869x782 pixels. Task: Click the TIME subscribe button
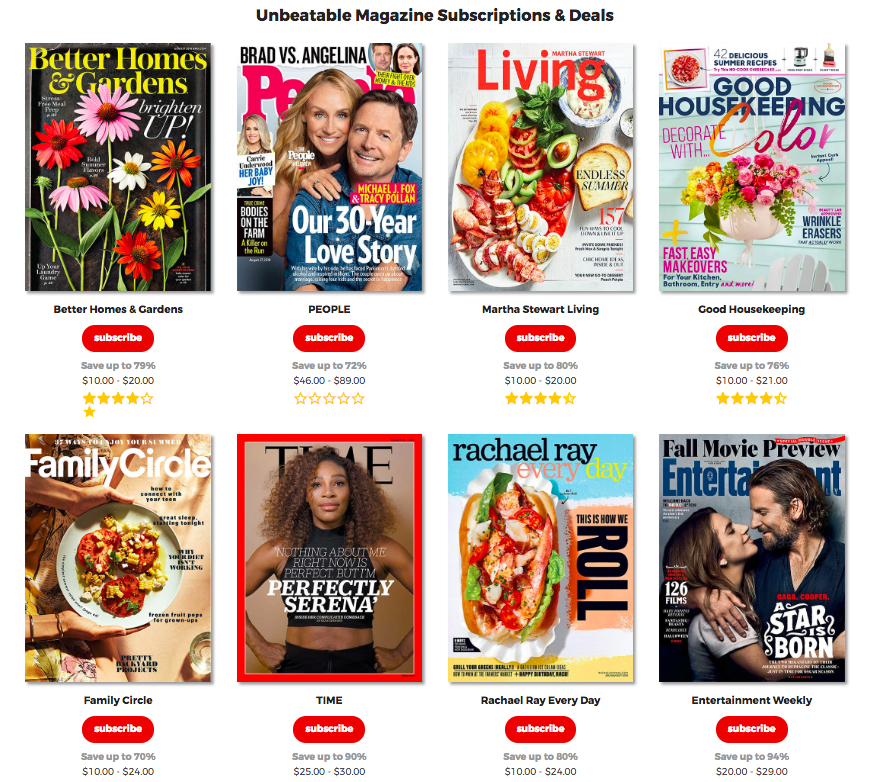pyautogui.click(x=329, y=729)
